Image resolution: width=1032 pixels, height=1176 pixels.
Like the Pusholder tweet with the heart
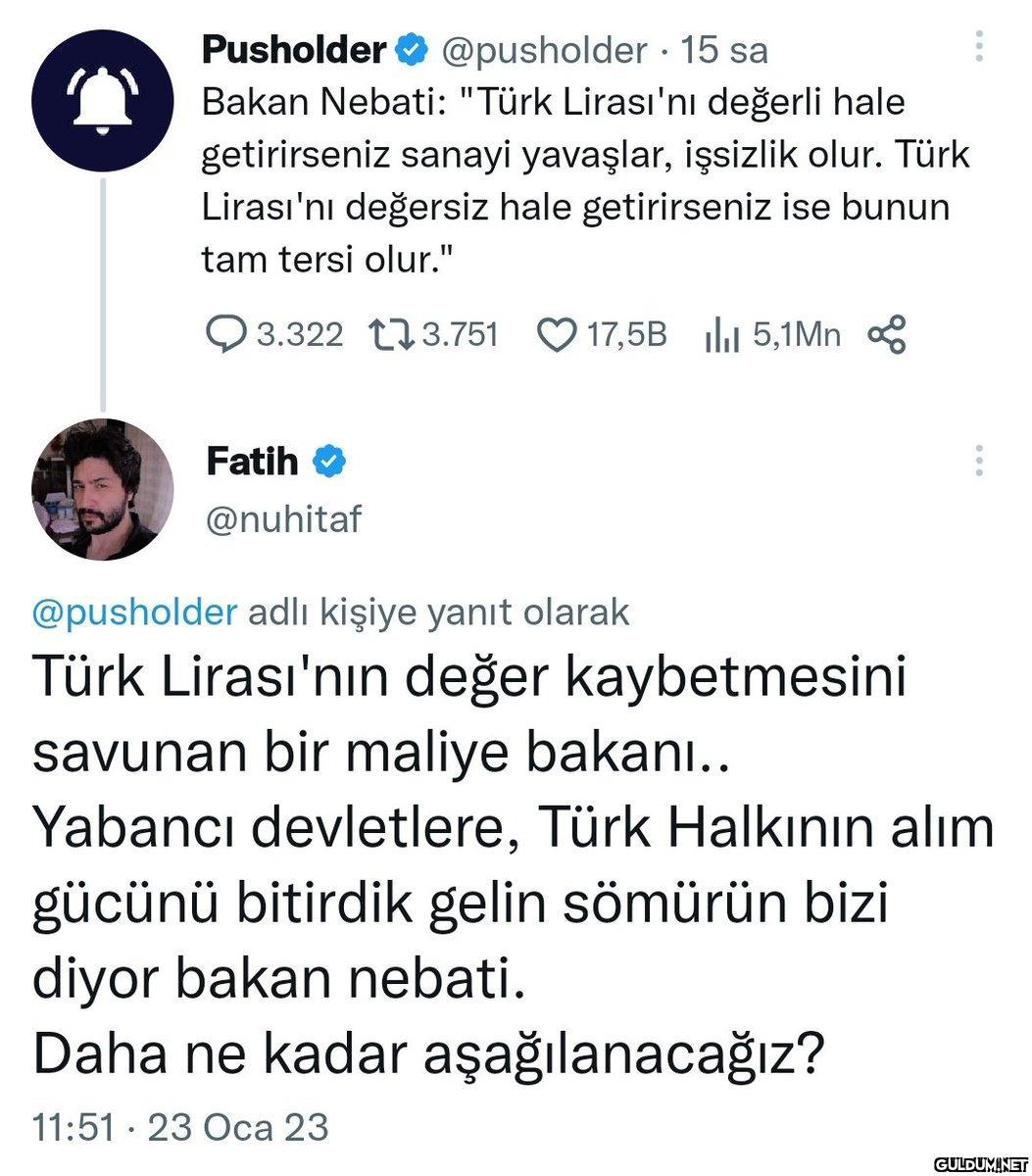coord(557,335)
